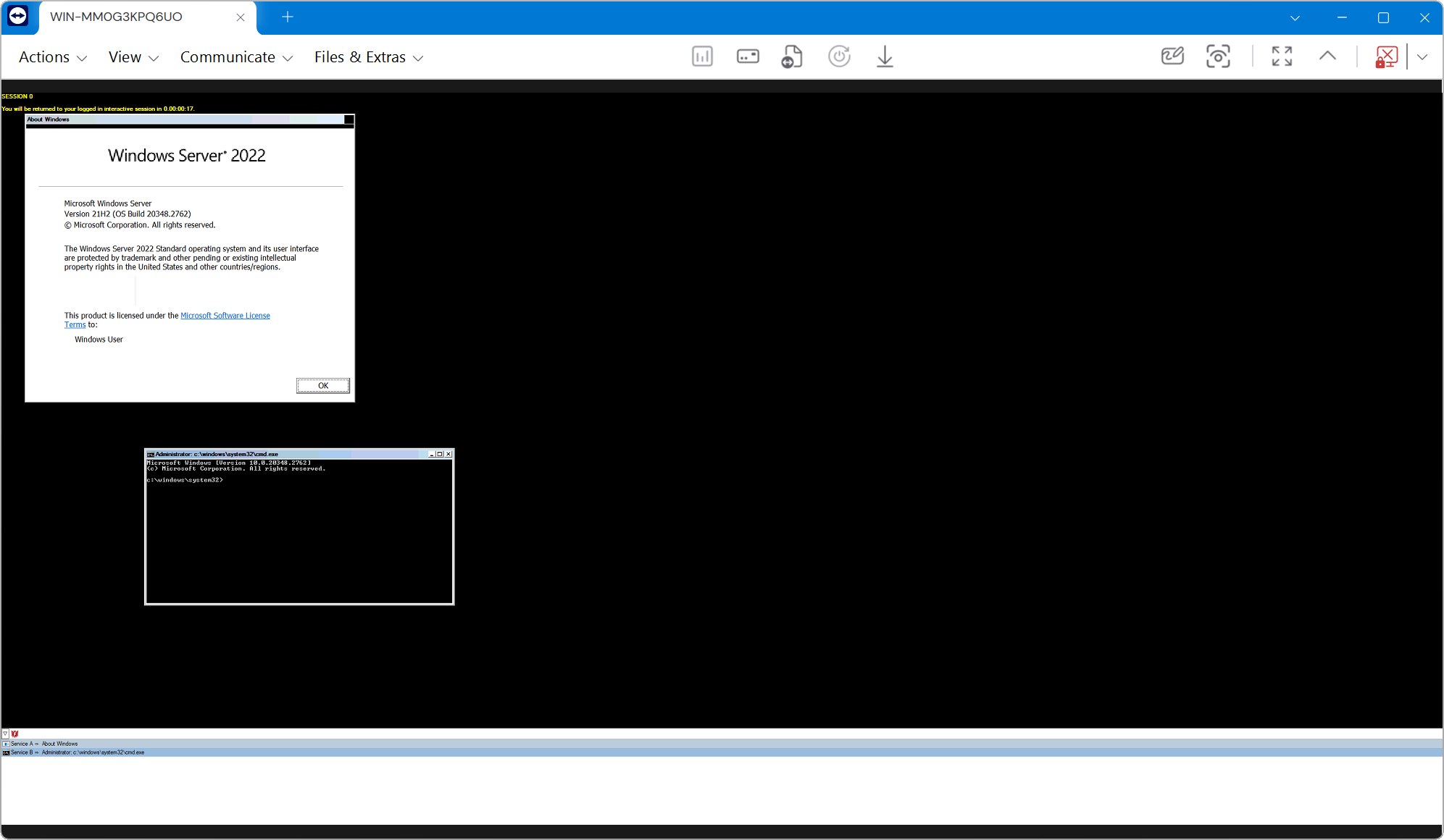
Task: Click the send key combination toolbar icon
Action: click(x=748, y=56)
